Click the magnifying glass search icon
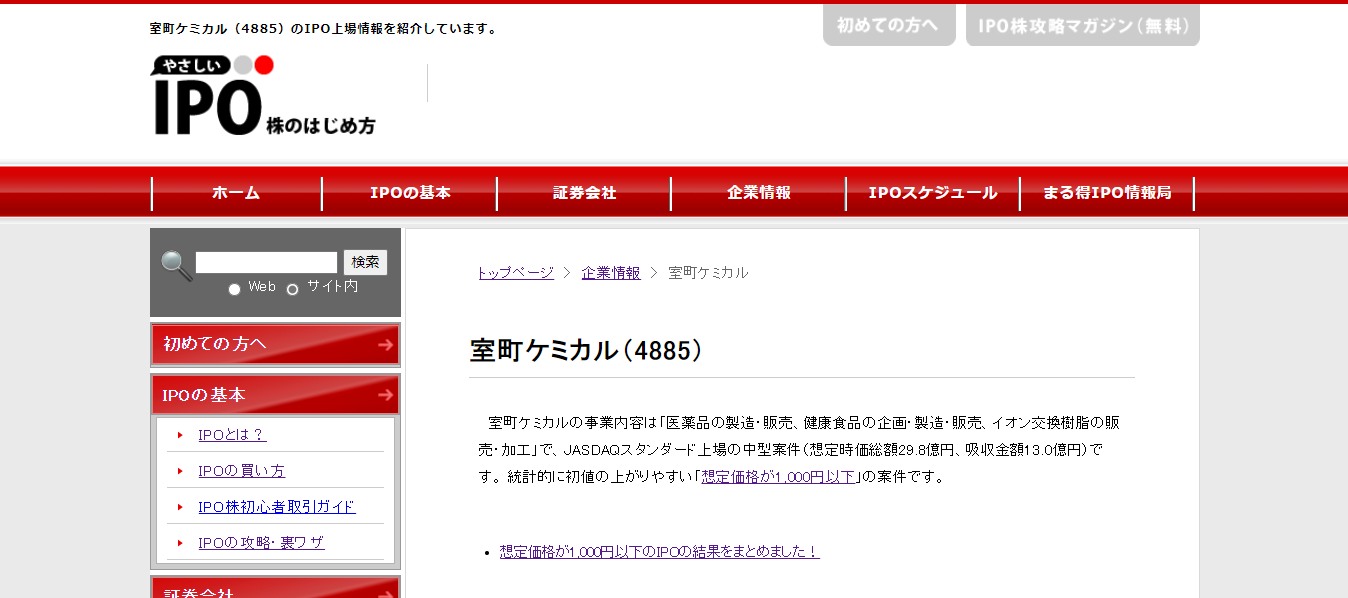 (176, 265)
